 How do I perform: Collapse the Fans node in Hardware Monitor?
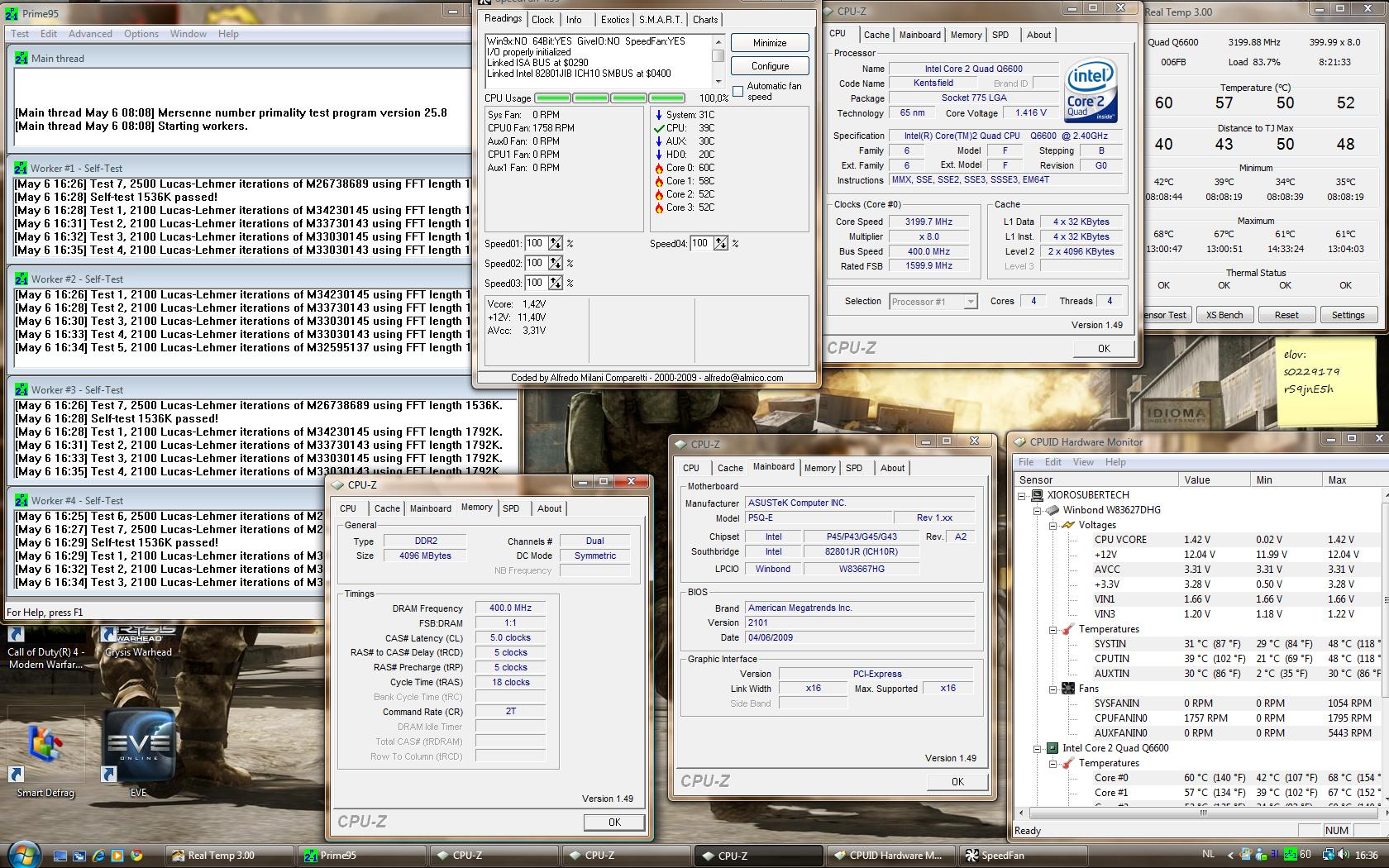pyautogui.click(x=1052, y=689)
